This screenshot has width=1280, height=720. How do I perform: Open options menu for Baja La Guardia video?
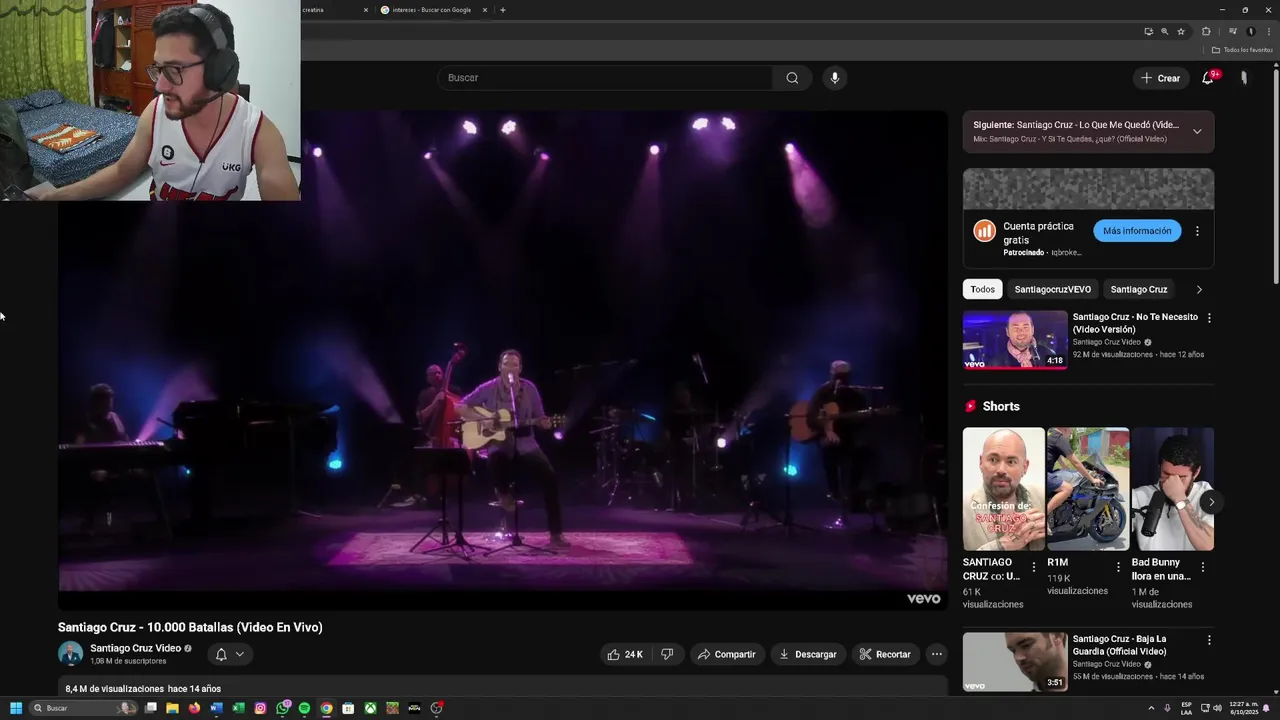[1209, 640]
